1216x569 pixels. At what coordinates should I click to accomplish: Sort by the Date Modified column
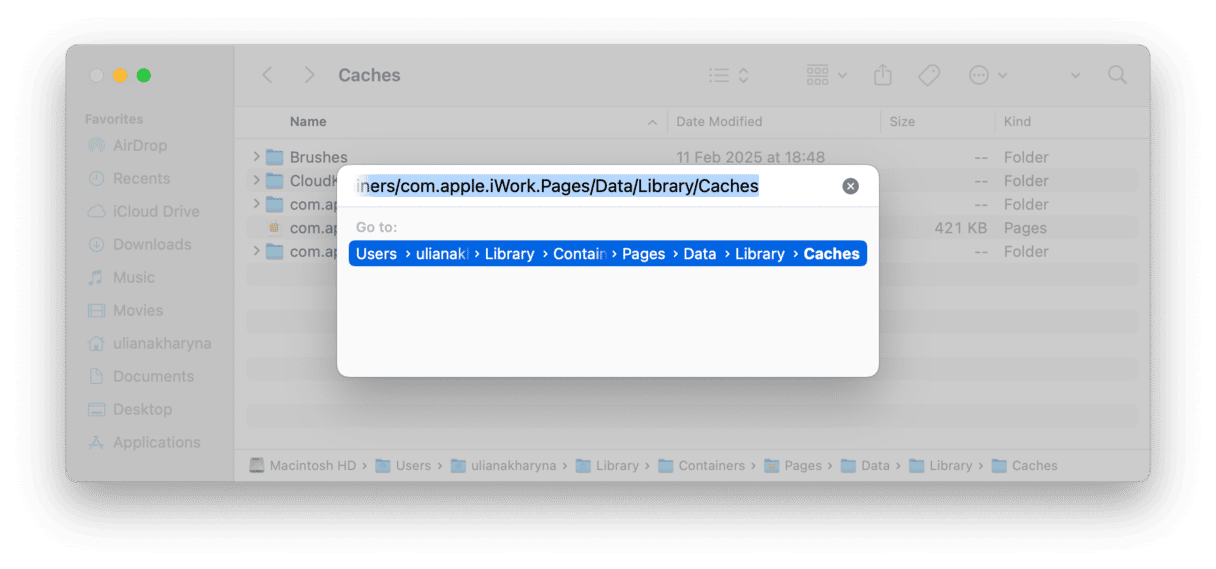click(719, 122)
